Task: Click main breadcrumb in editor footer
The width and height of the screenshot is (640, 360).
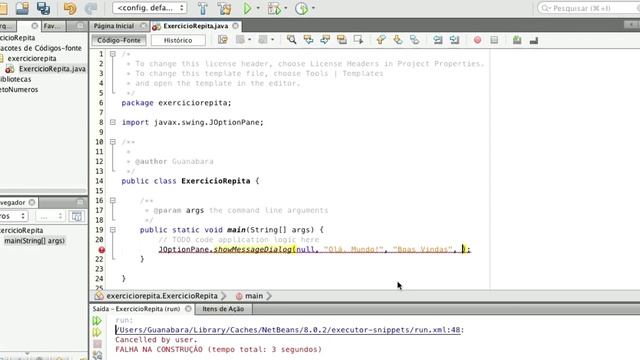Action: 254,296
